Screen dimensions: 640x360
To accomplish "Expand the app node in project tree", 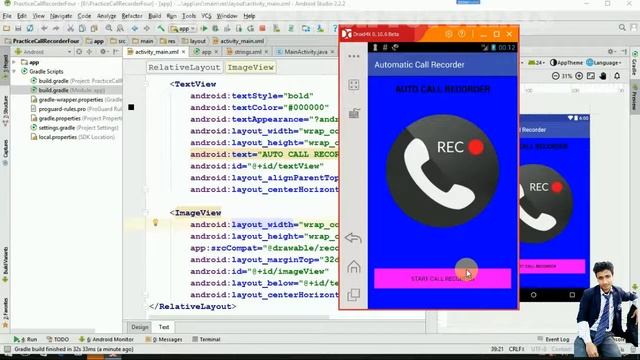I will click(15, 62).
